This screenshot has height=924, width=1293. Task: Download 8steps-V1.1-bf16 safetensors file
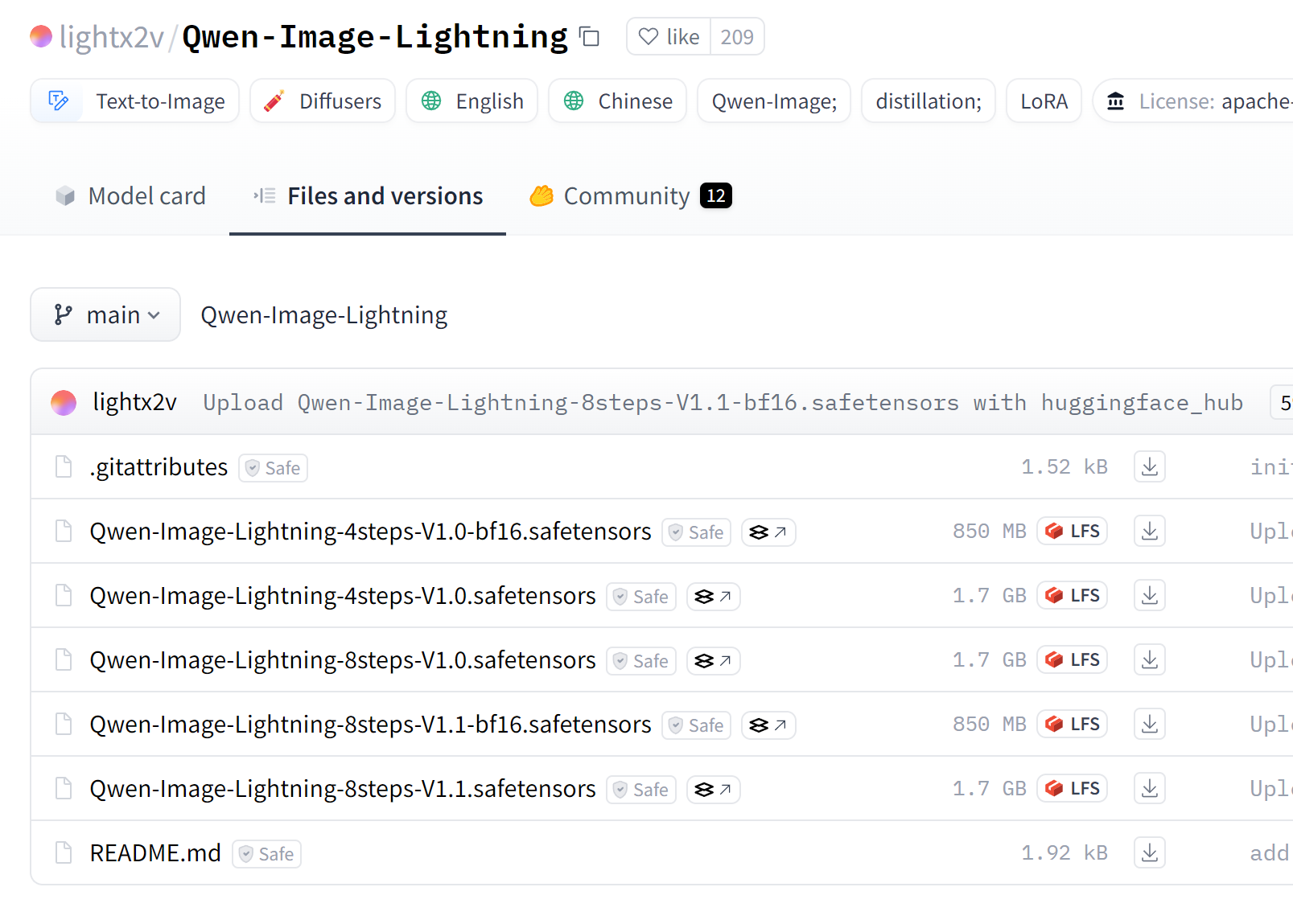pyautogui.click(x=1150, y=724)
